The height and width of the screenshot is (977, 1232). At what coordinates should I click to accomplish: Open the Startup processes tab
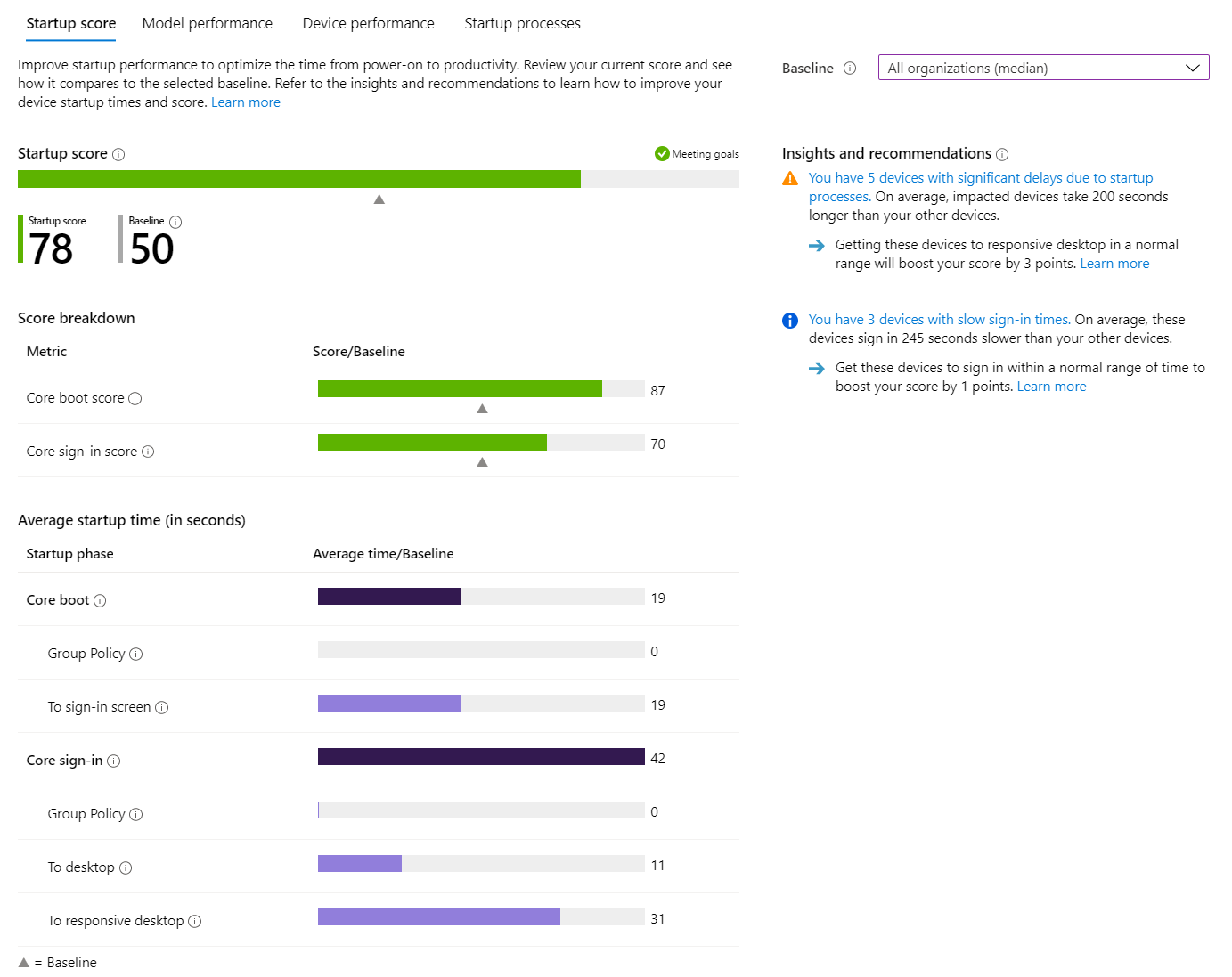pyautogui.click(x=522, y=23)
